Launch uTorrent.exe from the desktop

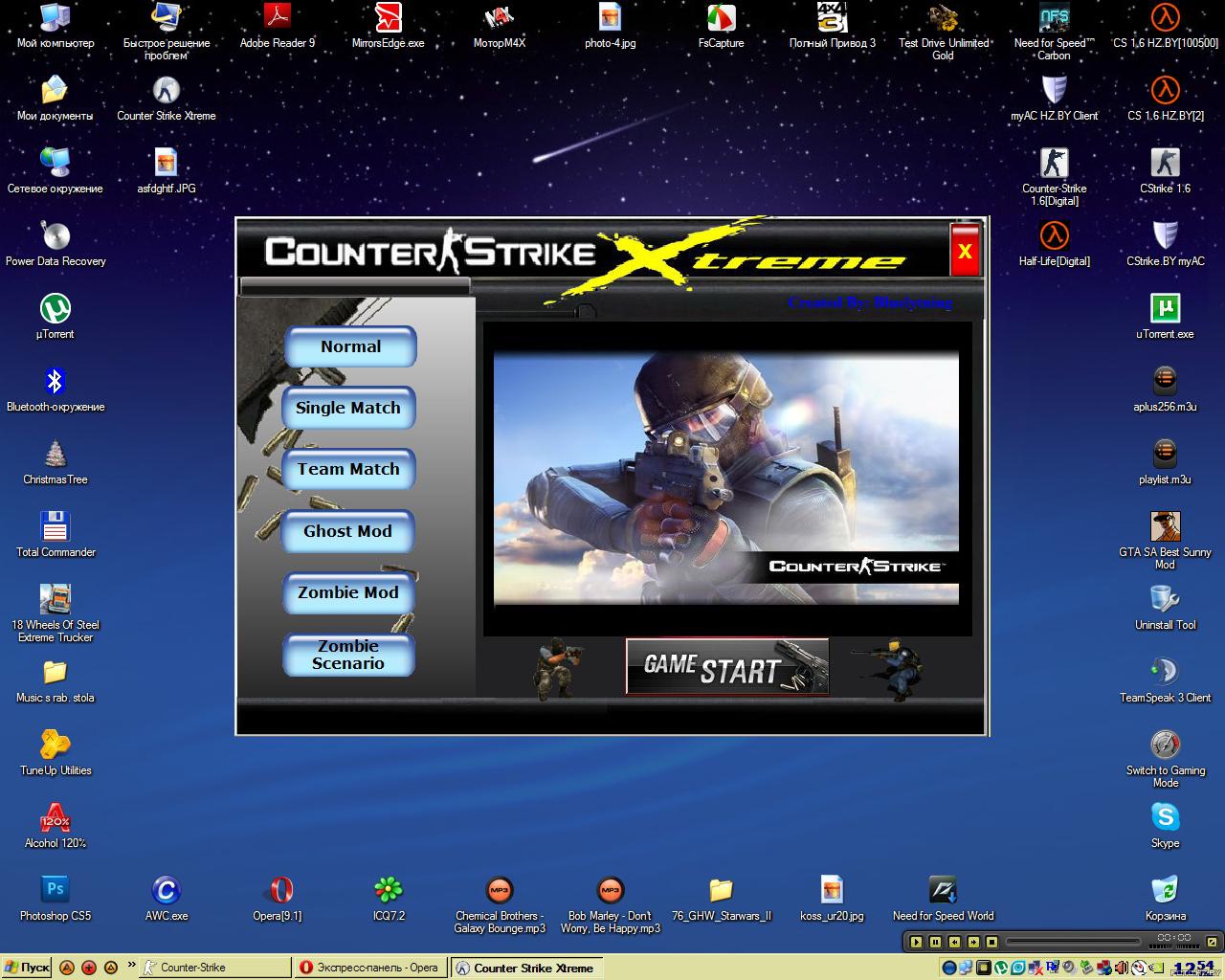(x=1166, y=317)
